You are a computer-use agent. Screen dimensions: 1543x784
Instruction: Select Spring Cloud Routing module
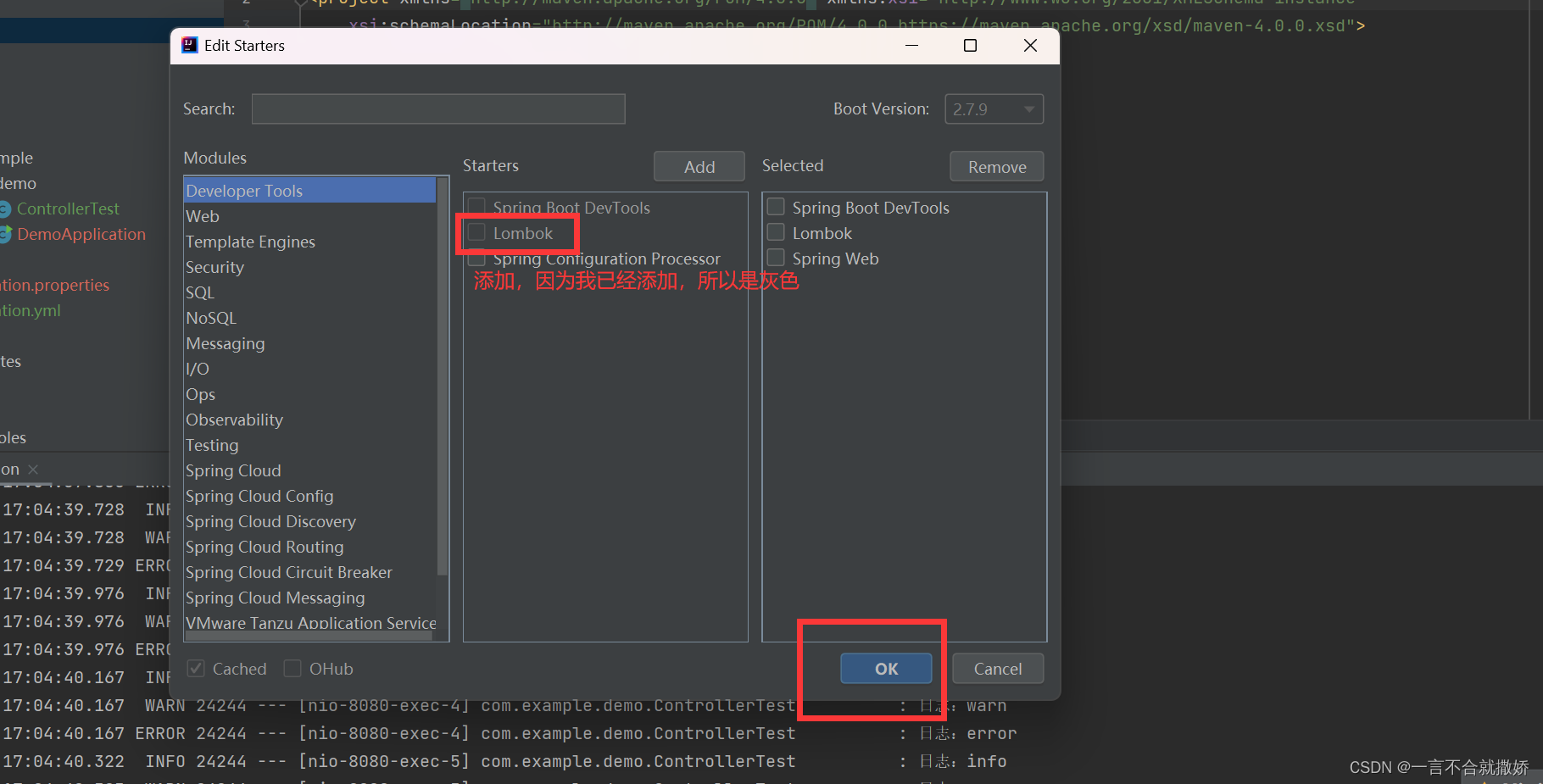tap(310, 547)
